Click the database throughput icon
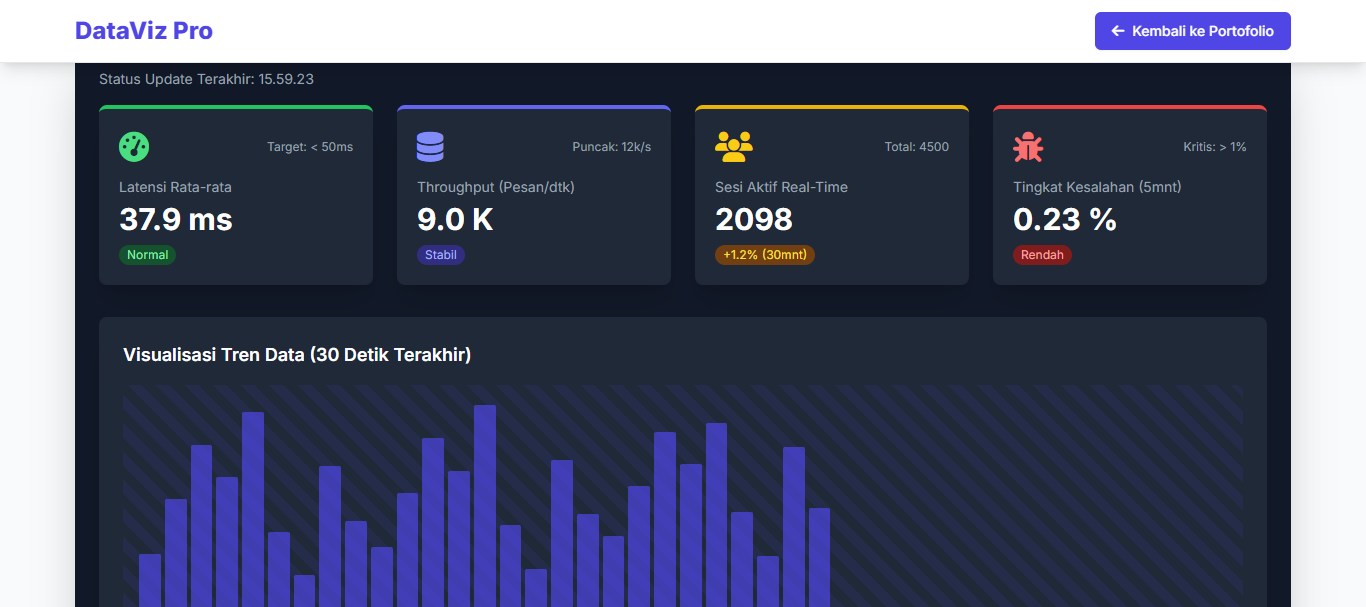Viewport: 1366px width, 607px height. coord(430,147)
